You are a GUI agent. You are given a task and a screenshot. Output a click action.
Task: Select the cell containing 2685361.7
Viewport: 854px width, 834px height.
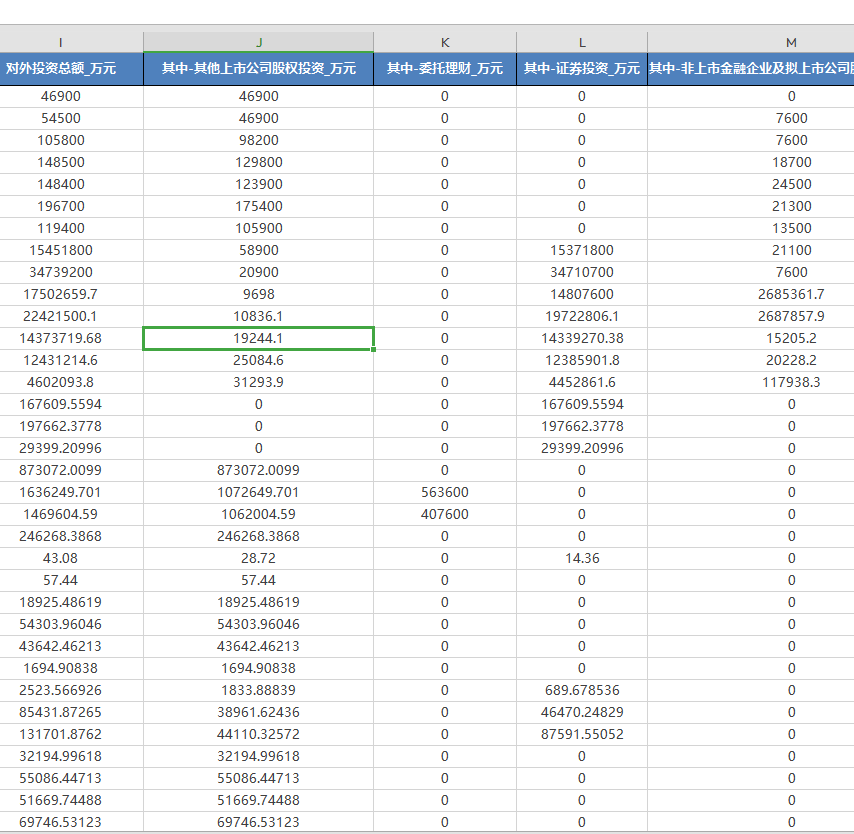pyautogui.click(x=791, y=294)
